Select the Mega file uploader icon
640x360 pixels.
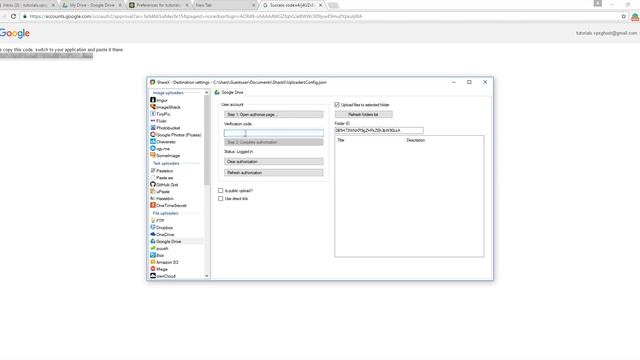coord(153,269)
